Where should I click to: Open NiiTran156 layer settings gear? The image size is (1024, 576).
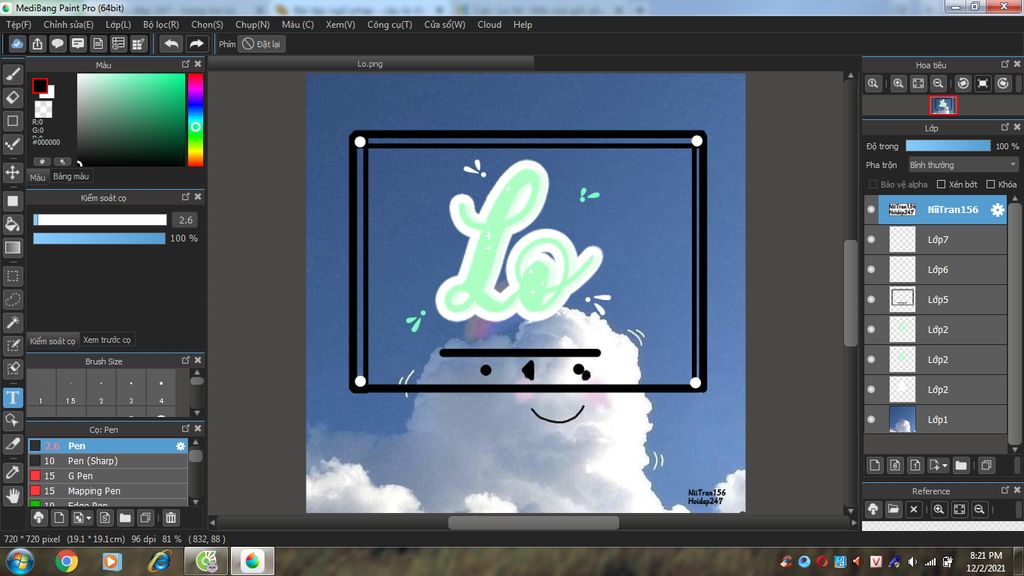pos(997,210)
